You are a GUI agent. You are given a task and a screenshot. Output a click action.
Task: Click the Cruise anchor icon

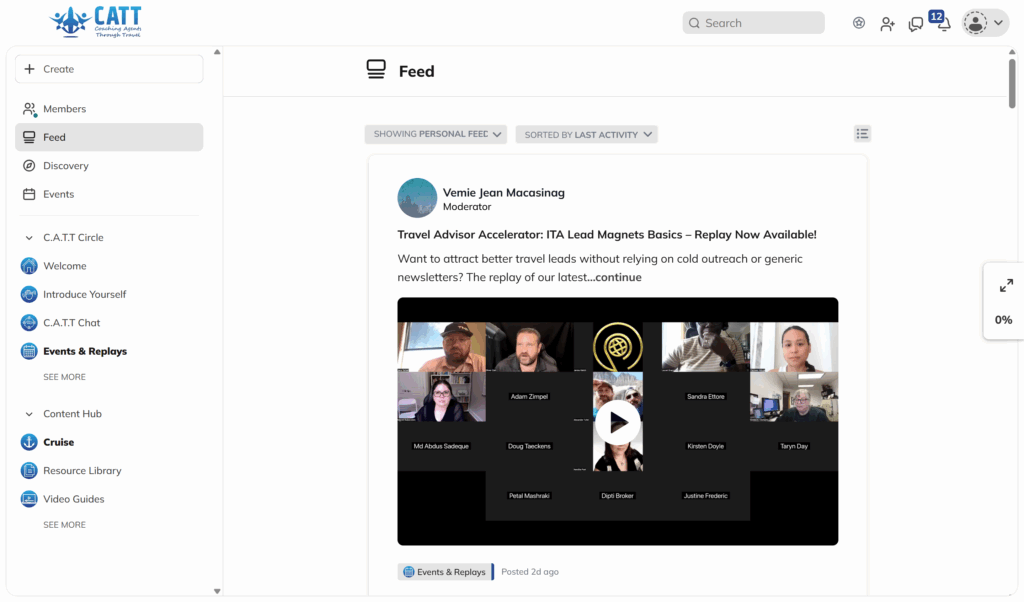click(29, 442)
